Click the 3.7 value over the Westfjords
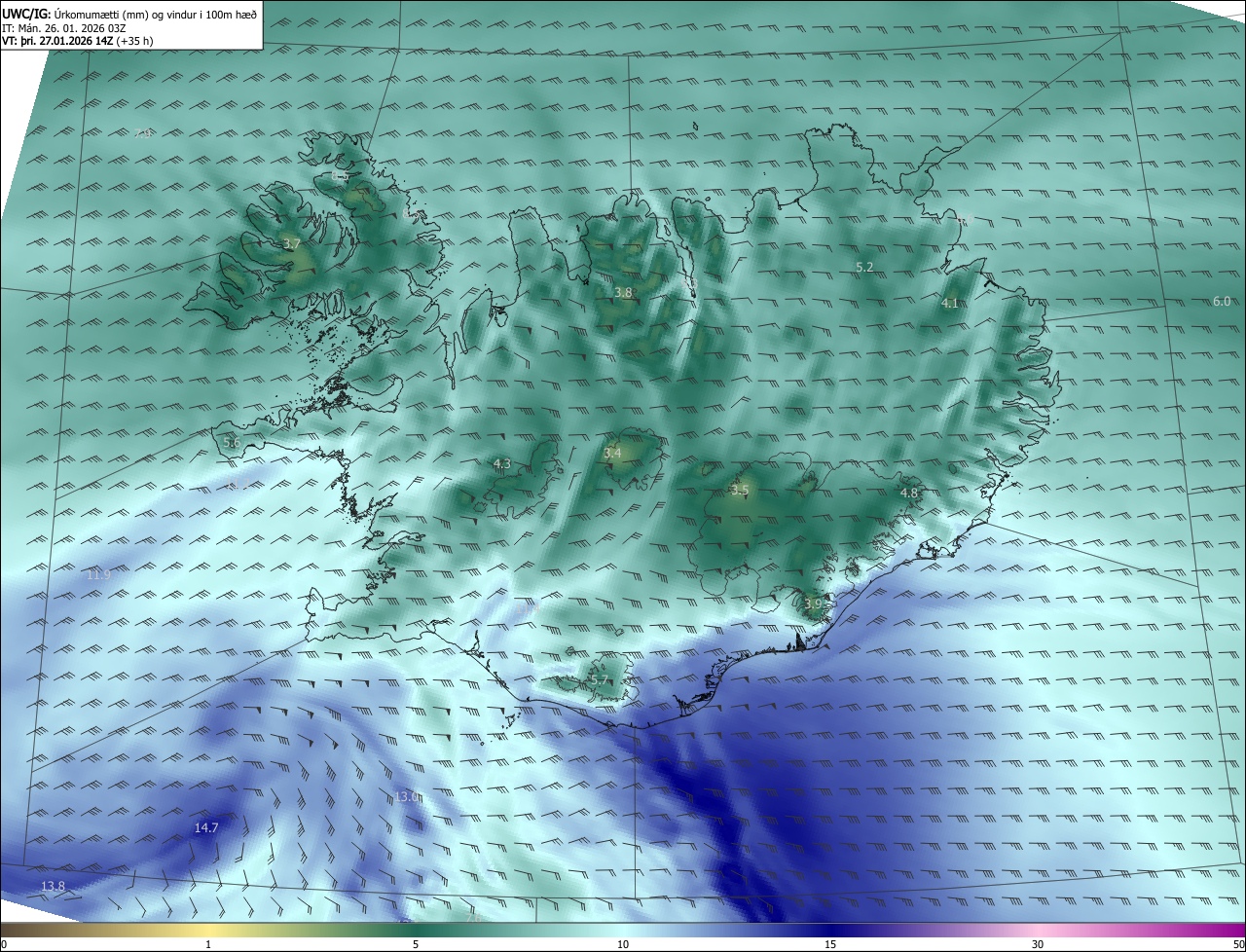The height and width of the screenshot is (952, 1246). [x=291, y=243]
